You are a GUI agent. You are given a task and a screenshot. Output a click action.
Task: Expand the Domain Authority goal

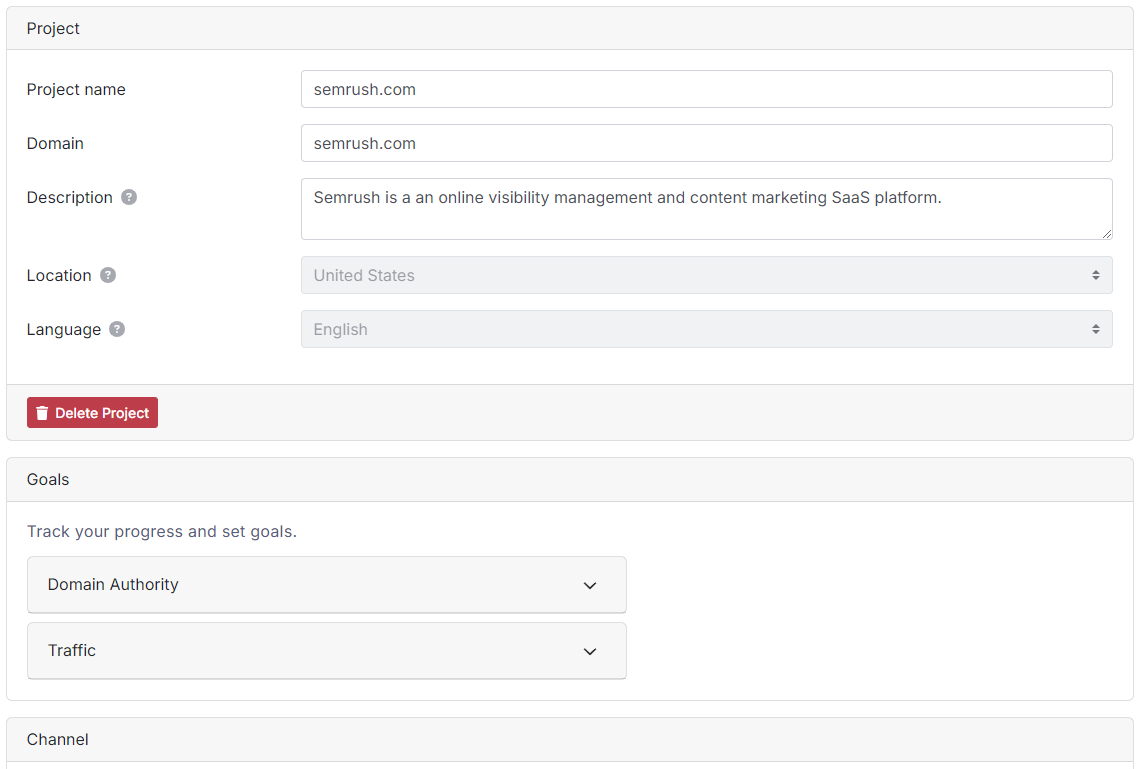point(326,585)
